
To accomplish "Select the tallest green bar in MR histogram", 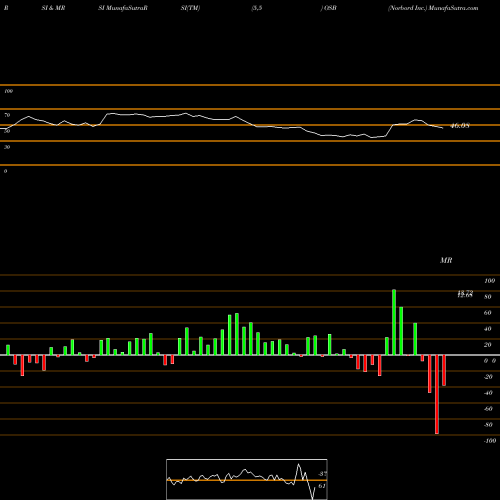I will [x=394, y=322].
